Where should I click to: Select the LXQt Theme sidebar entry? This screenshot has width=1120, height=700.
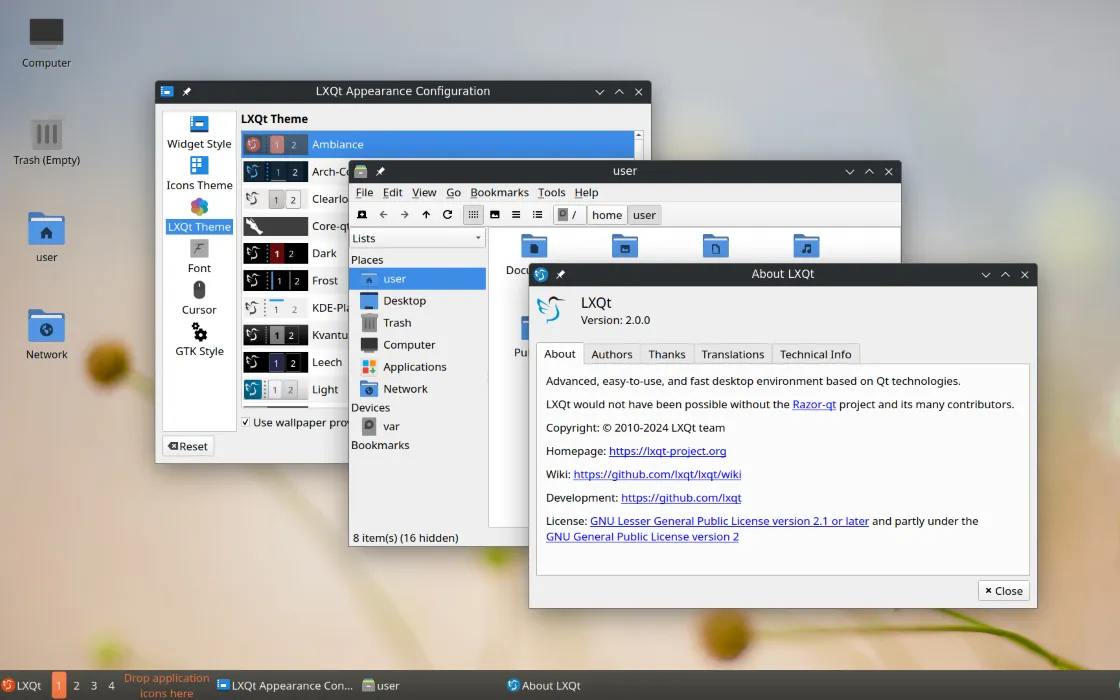(x=199, y=216)
